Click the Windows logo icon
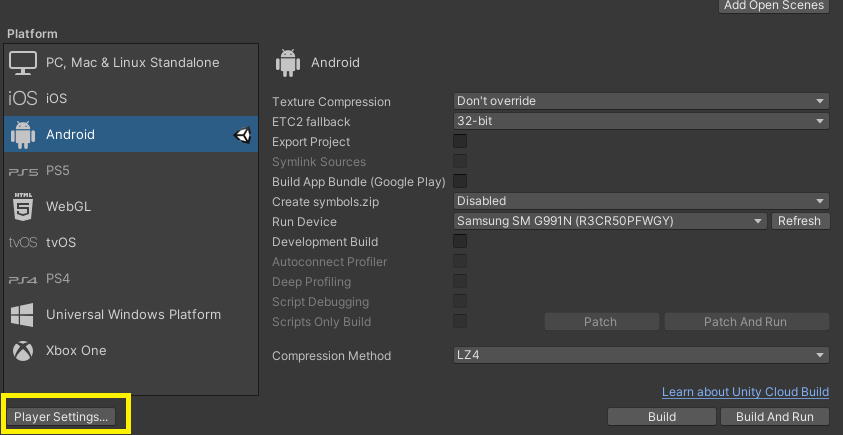843x435 pixels. (x=22, y=315)
